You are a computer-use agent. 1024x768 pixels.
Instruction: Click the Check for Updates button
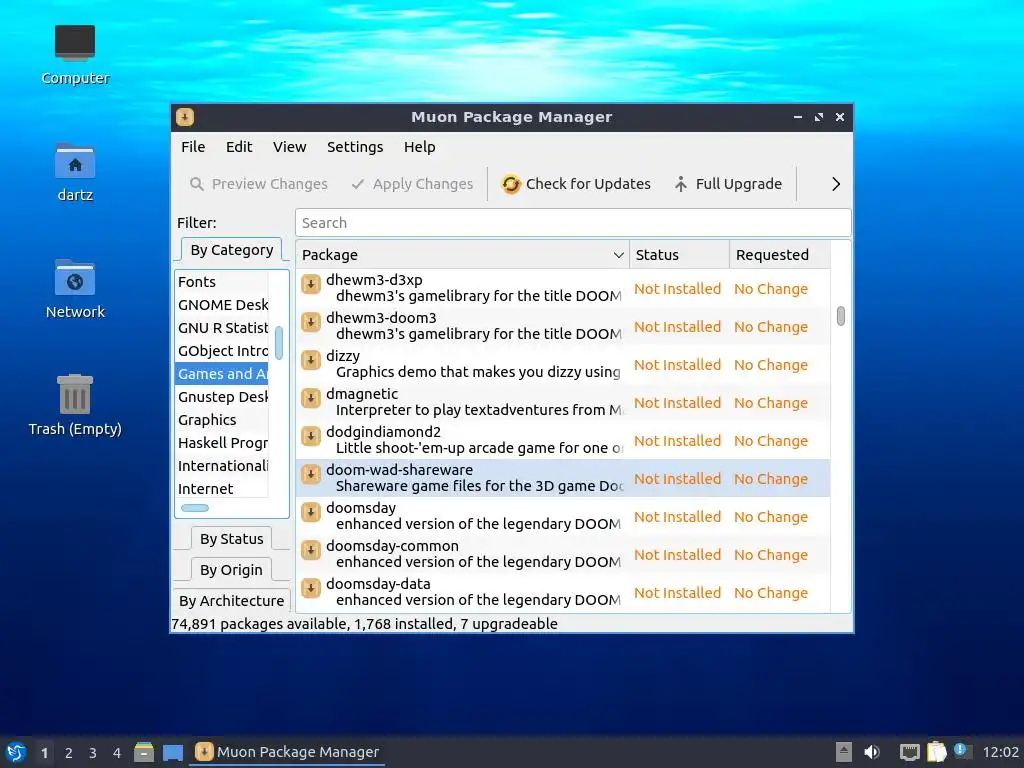pyautogui.click(x=576, y=184)
